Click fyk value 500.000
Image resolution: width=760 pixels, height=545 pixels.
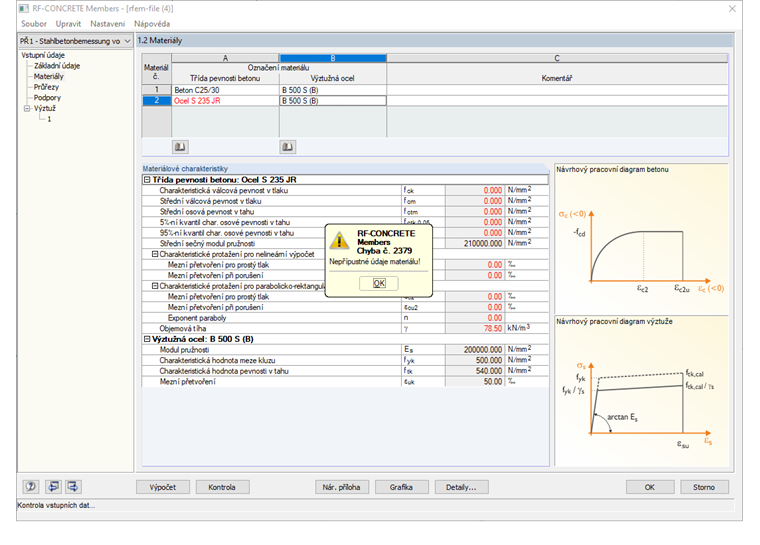pyautogui.click(x=475, y=360)
